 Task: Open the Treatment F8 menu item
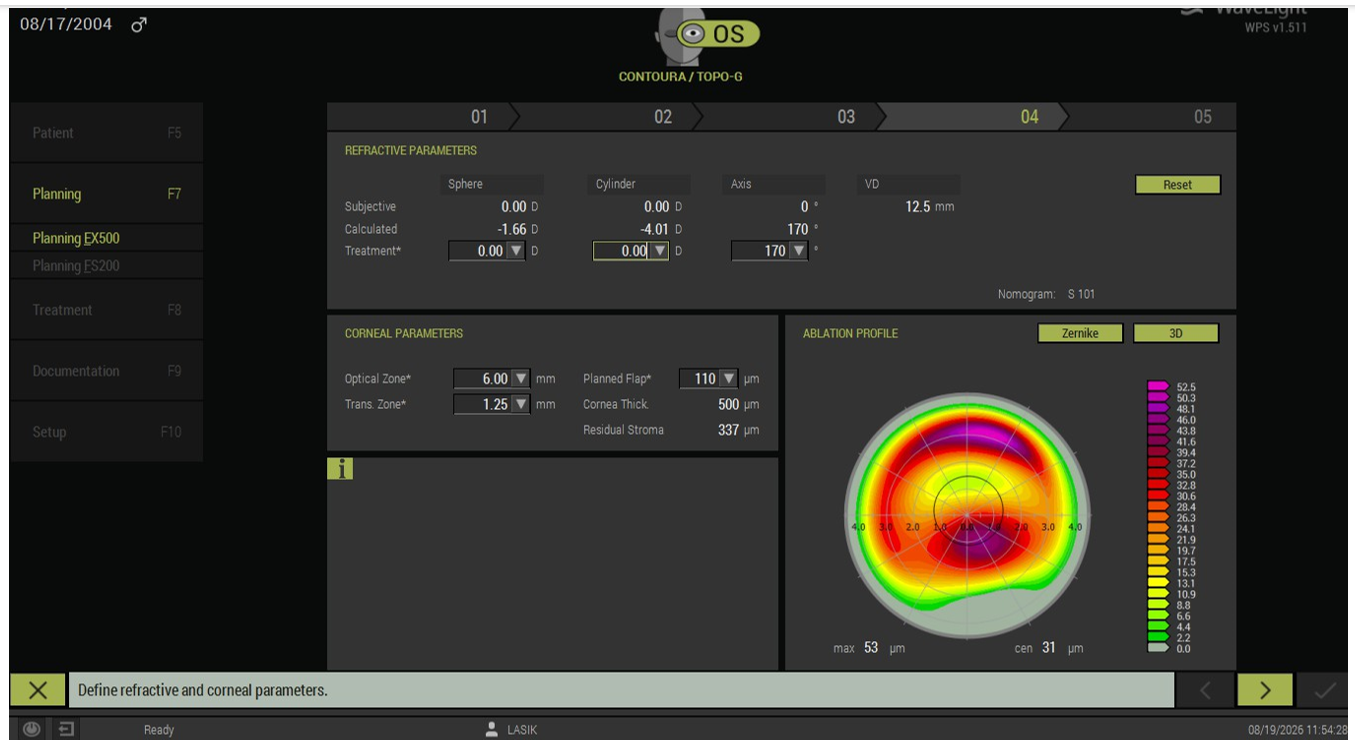pyautogui.click(x=106, y=310)
